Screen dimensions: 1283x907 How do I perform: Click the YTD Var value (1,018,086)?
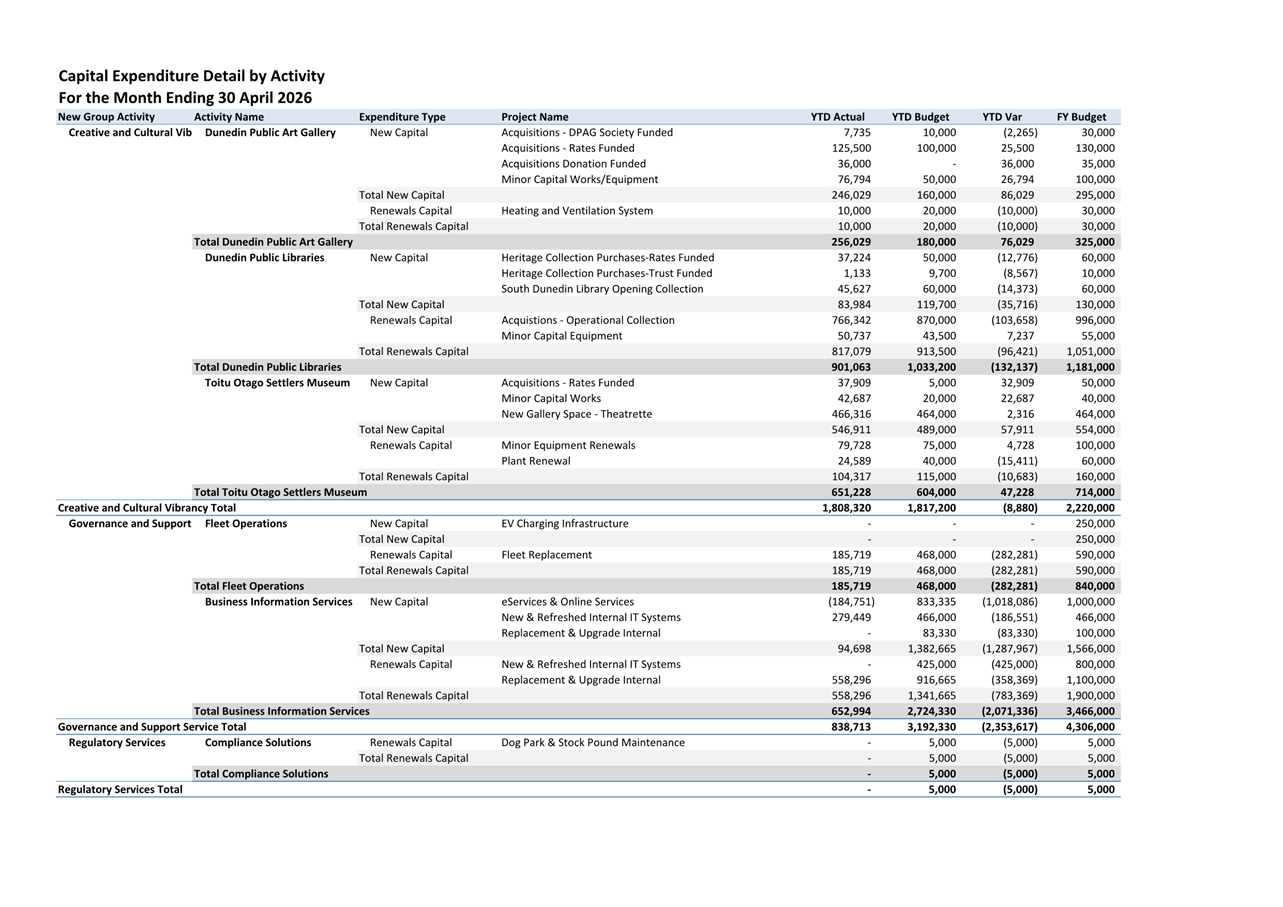(1009, 602)
